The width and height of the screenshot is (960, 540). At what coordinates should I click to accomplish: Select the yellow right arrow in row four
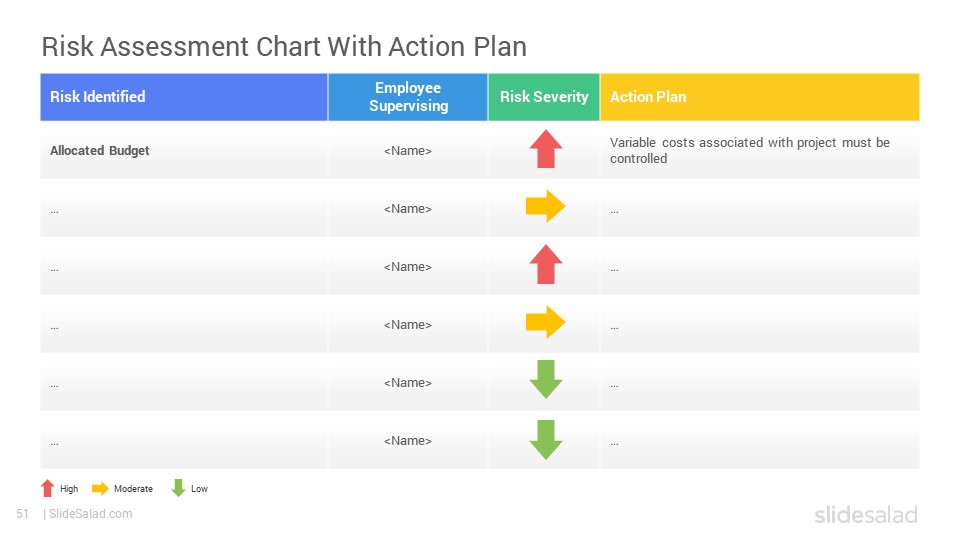pos(546,322)
